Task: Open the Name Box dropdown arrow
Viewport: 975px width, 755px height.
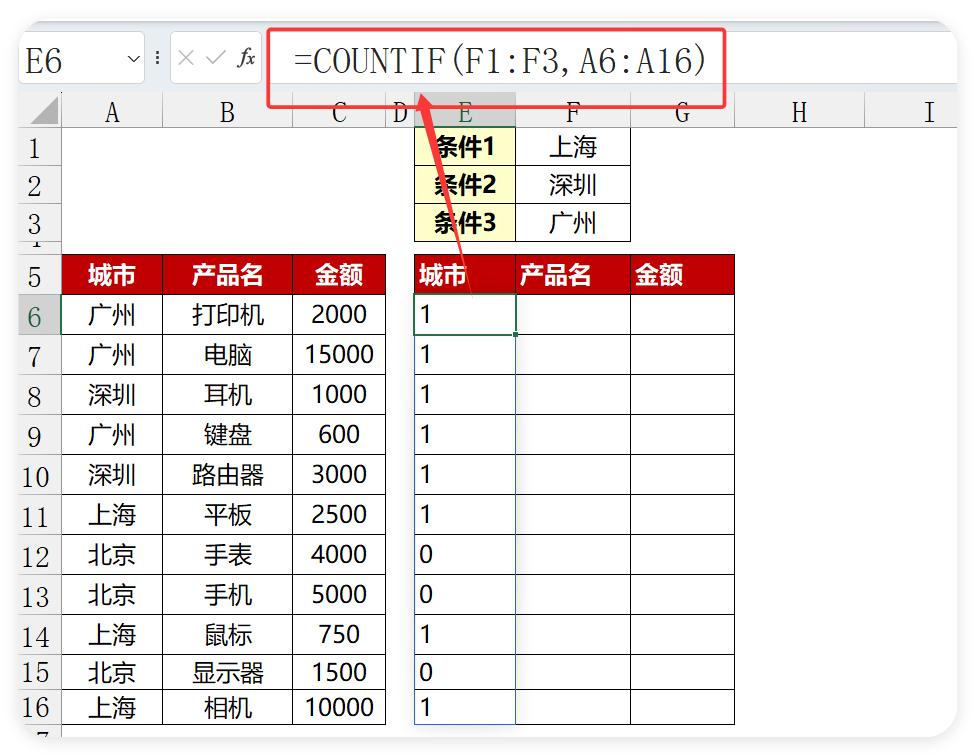Action: (133, 59)
